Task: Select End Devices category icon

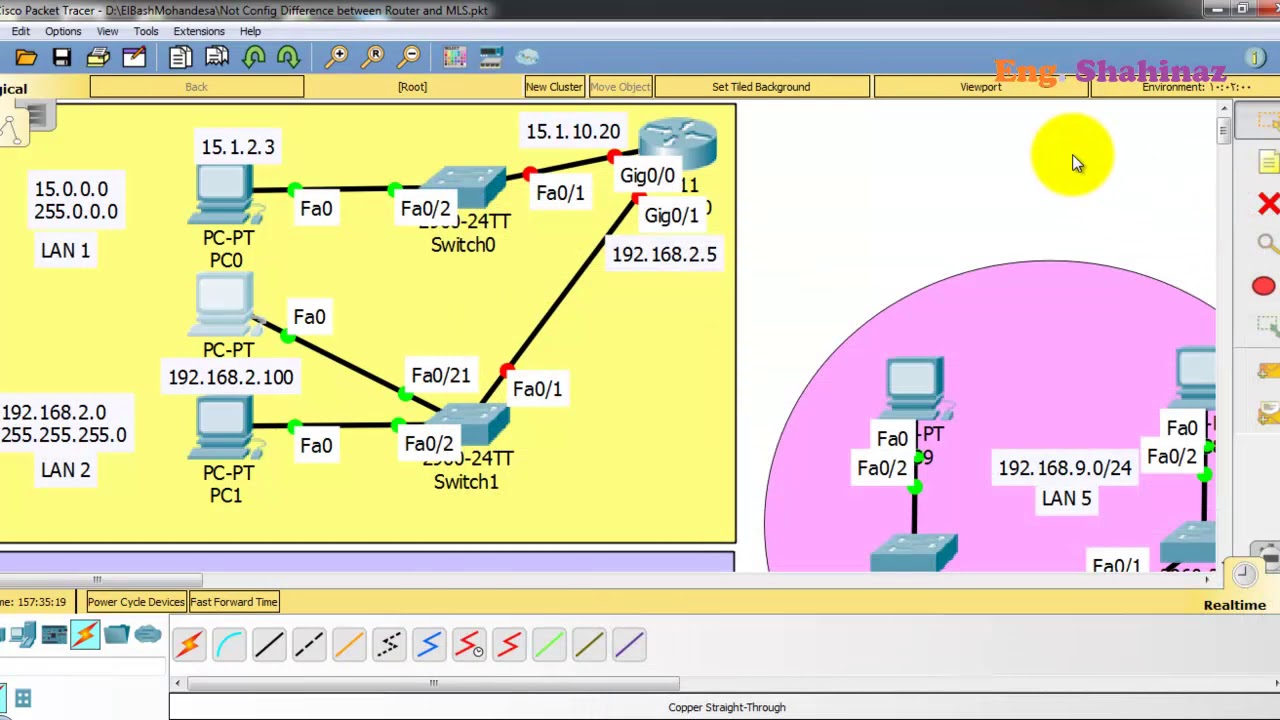Action: [x=23, y=635]
